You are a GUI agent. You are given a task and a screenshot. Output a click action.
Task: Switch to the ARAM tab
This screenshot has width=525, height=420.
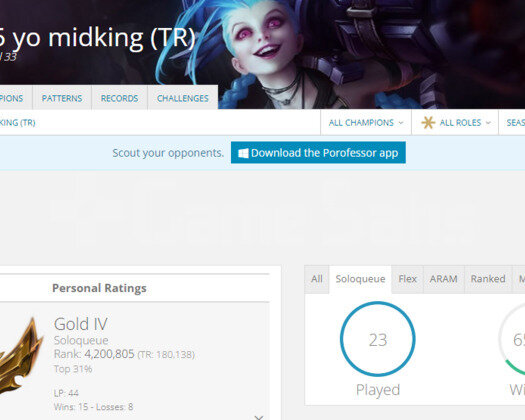coord(444,279)
